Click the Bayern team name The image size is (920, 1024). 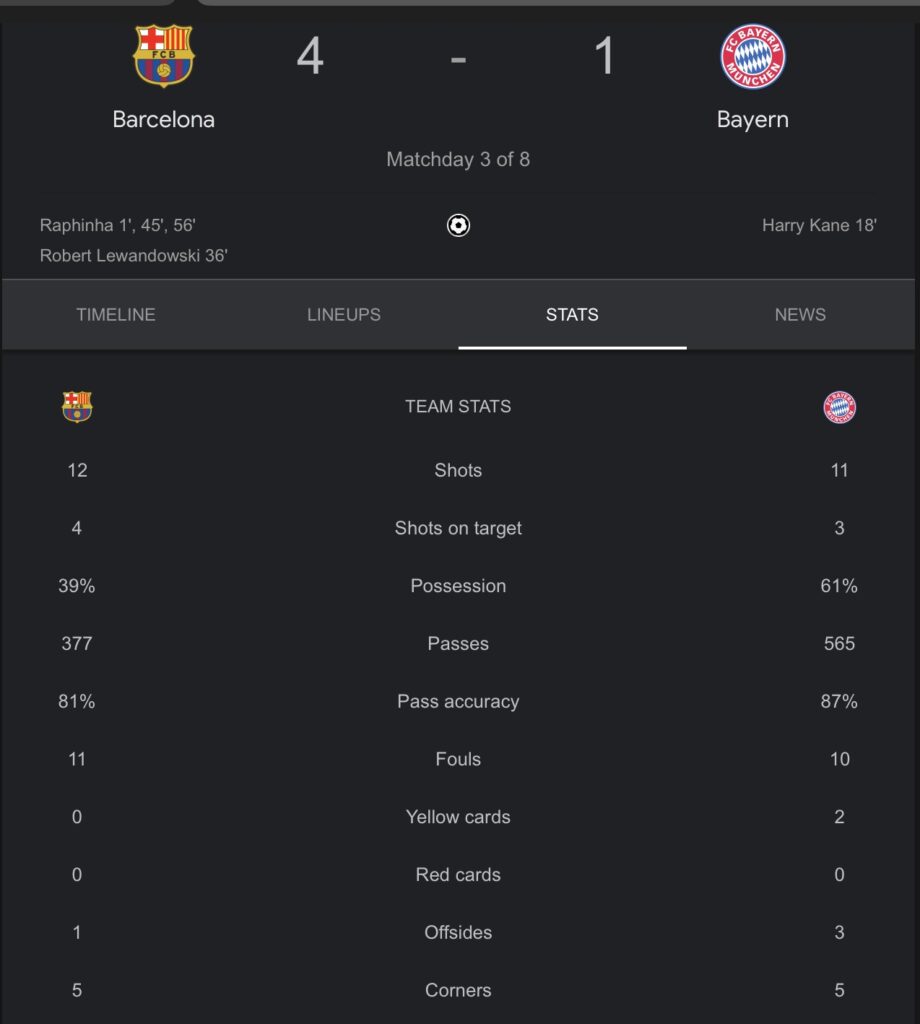click(753, 120)
